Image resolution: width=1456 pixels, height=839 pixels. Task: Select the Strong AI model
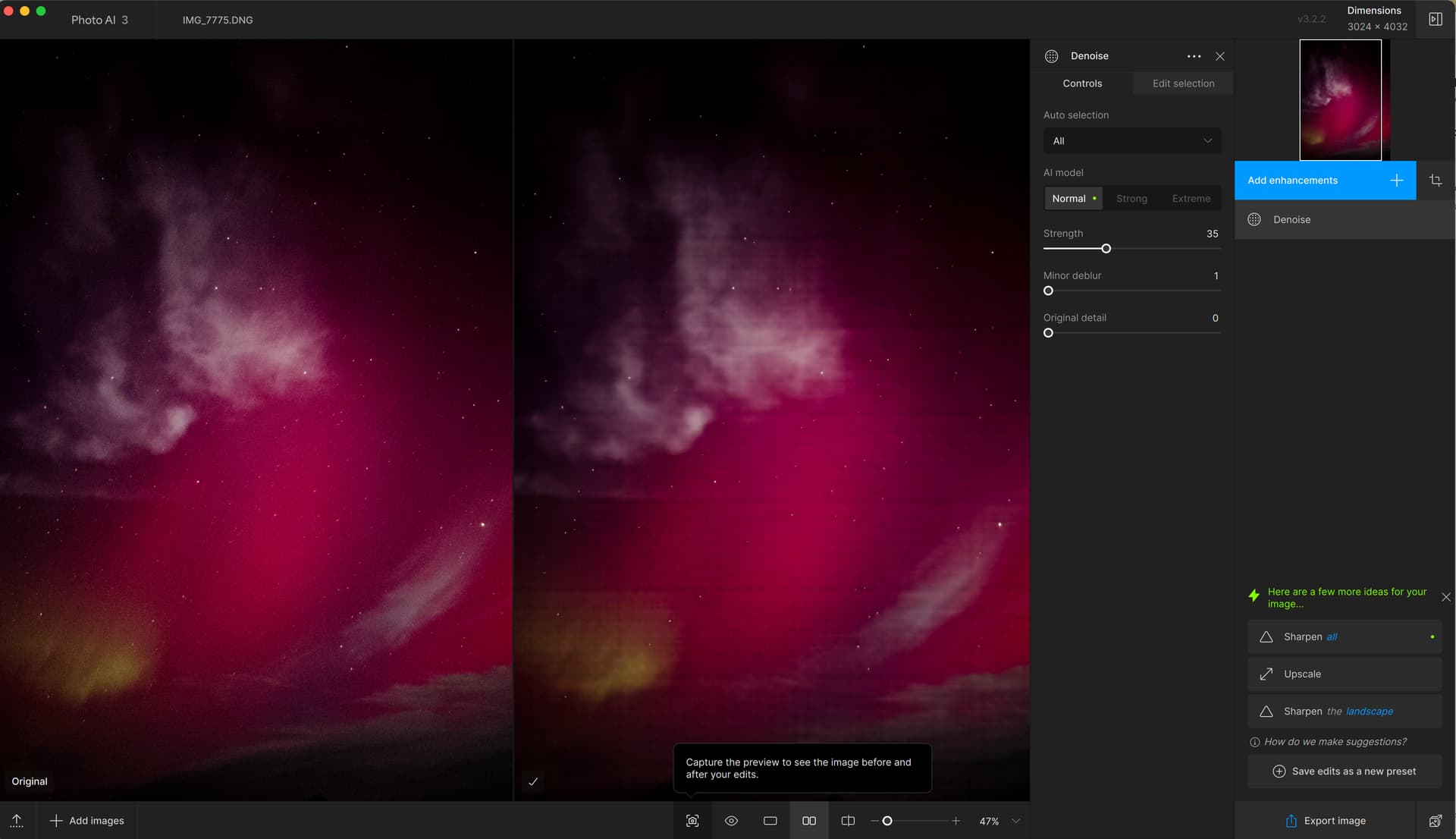(1131, 199)
